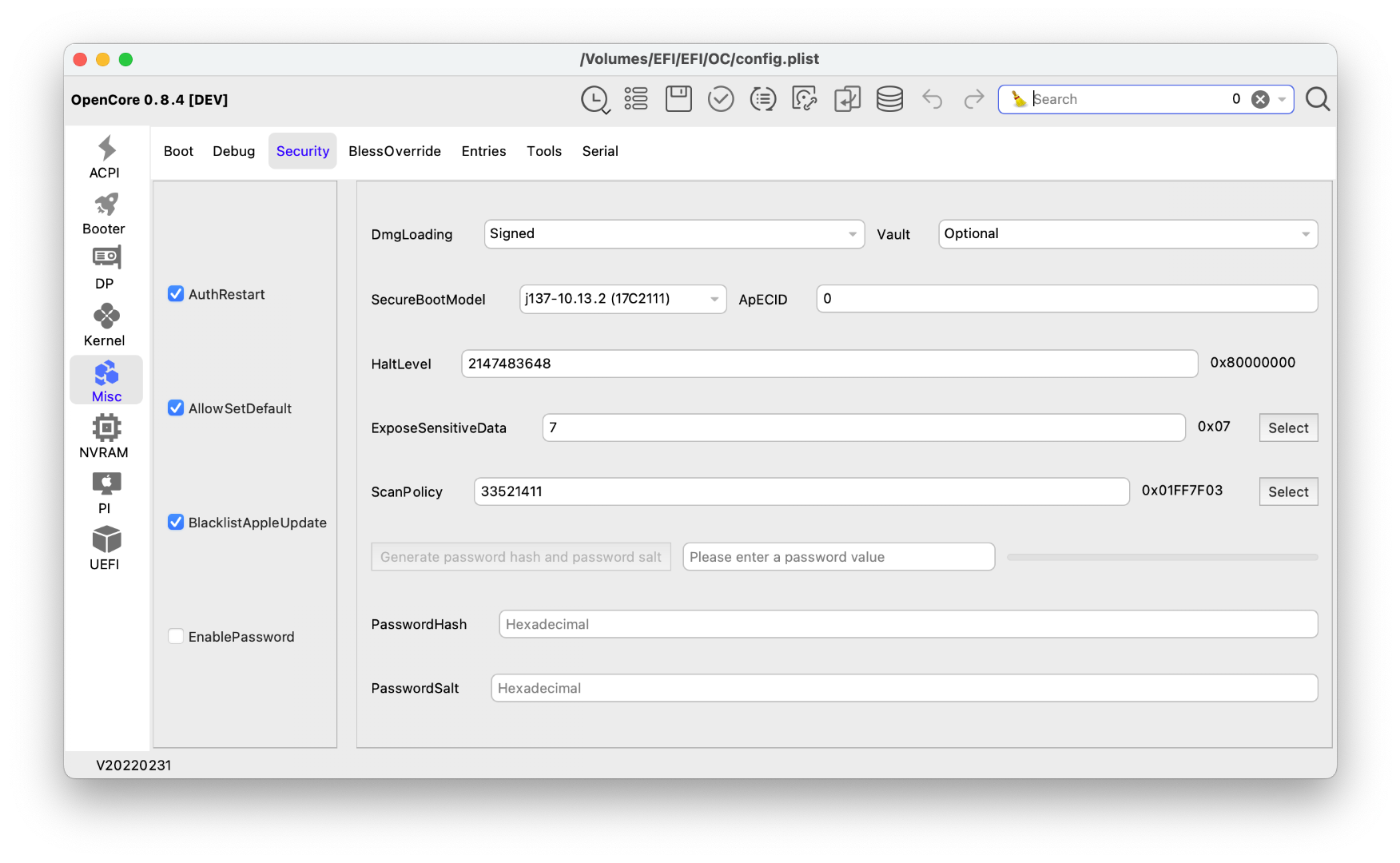The height and width of the screenshot is (863, 1400).
Task: Uncheck the BlacklistAppleUpdate checkbox
Action: (176, 523)
